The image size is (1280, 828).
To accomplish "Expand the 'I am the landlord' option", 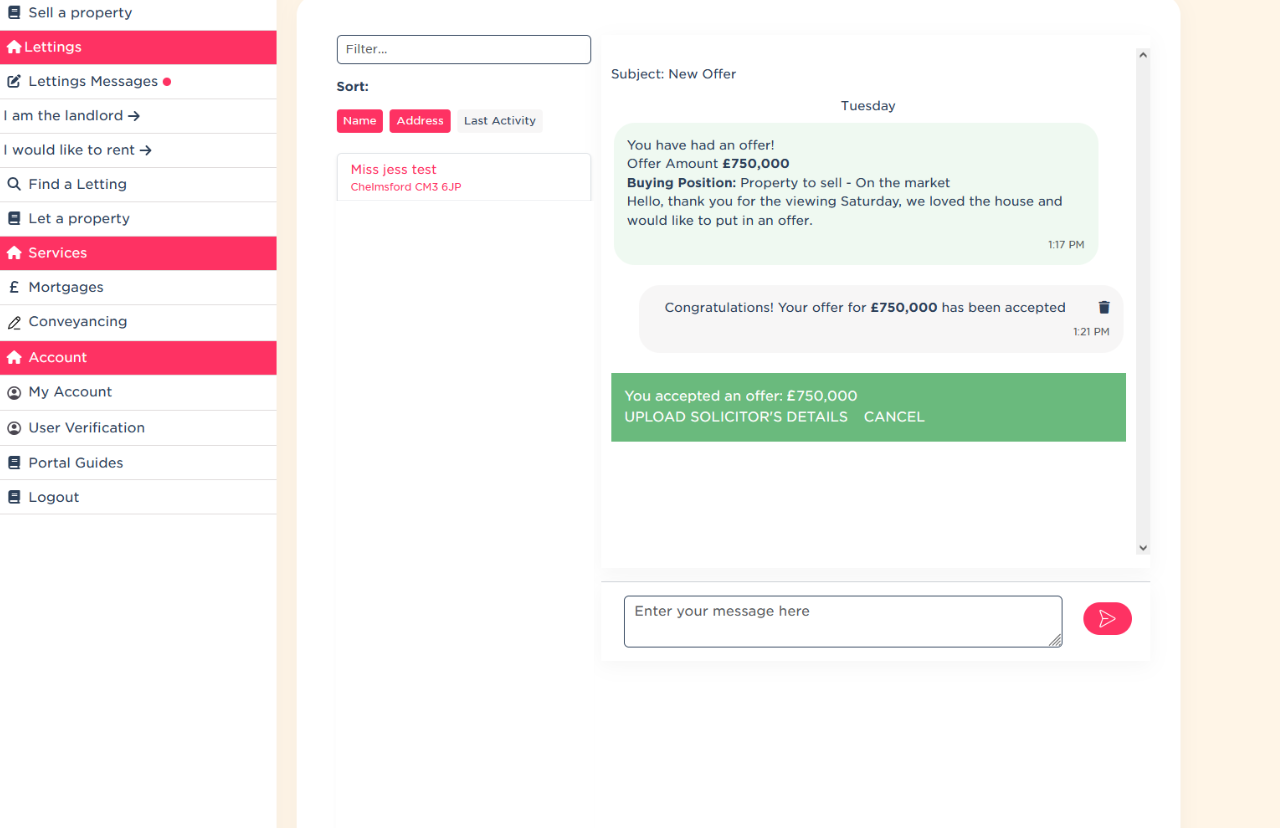I will coord(72,116).
